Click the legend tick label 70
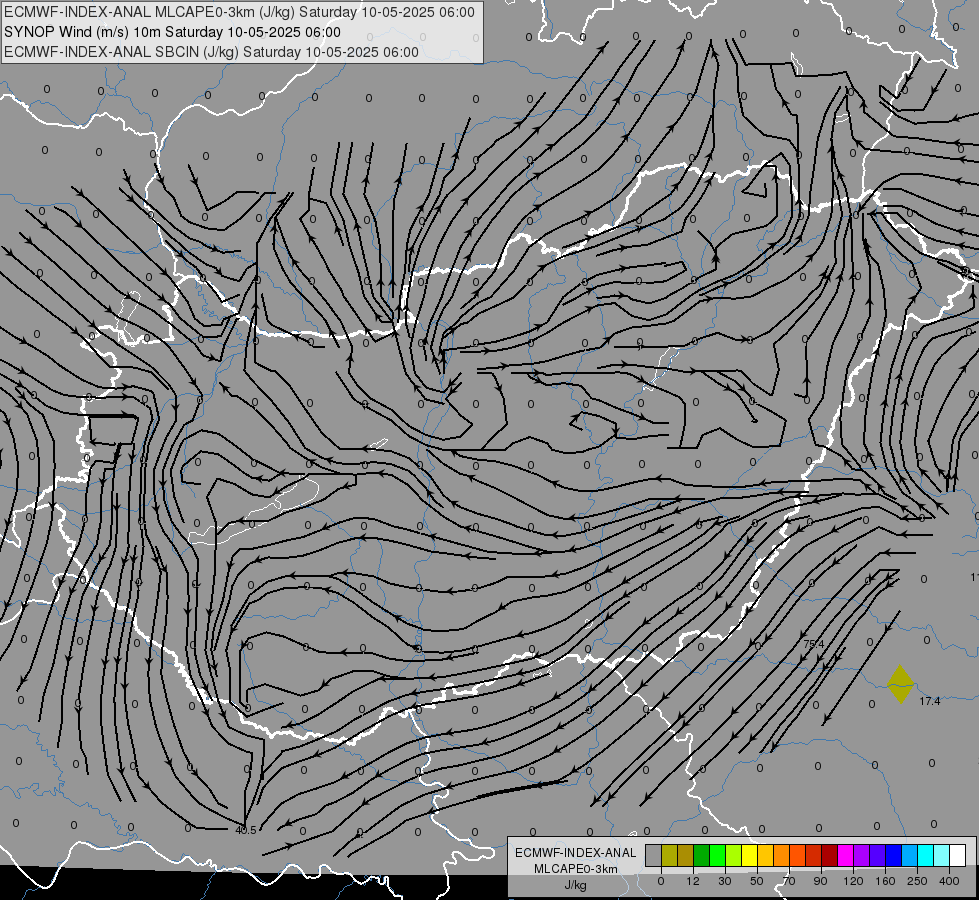Viewport: 979px width, 900px height. 789,881
